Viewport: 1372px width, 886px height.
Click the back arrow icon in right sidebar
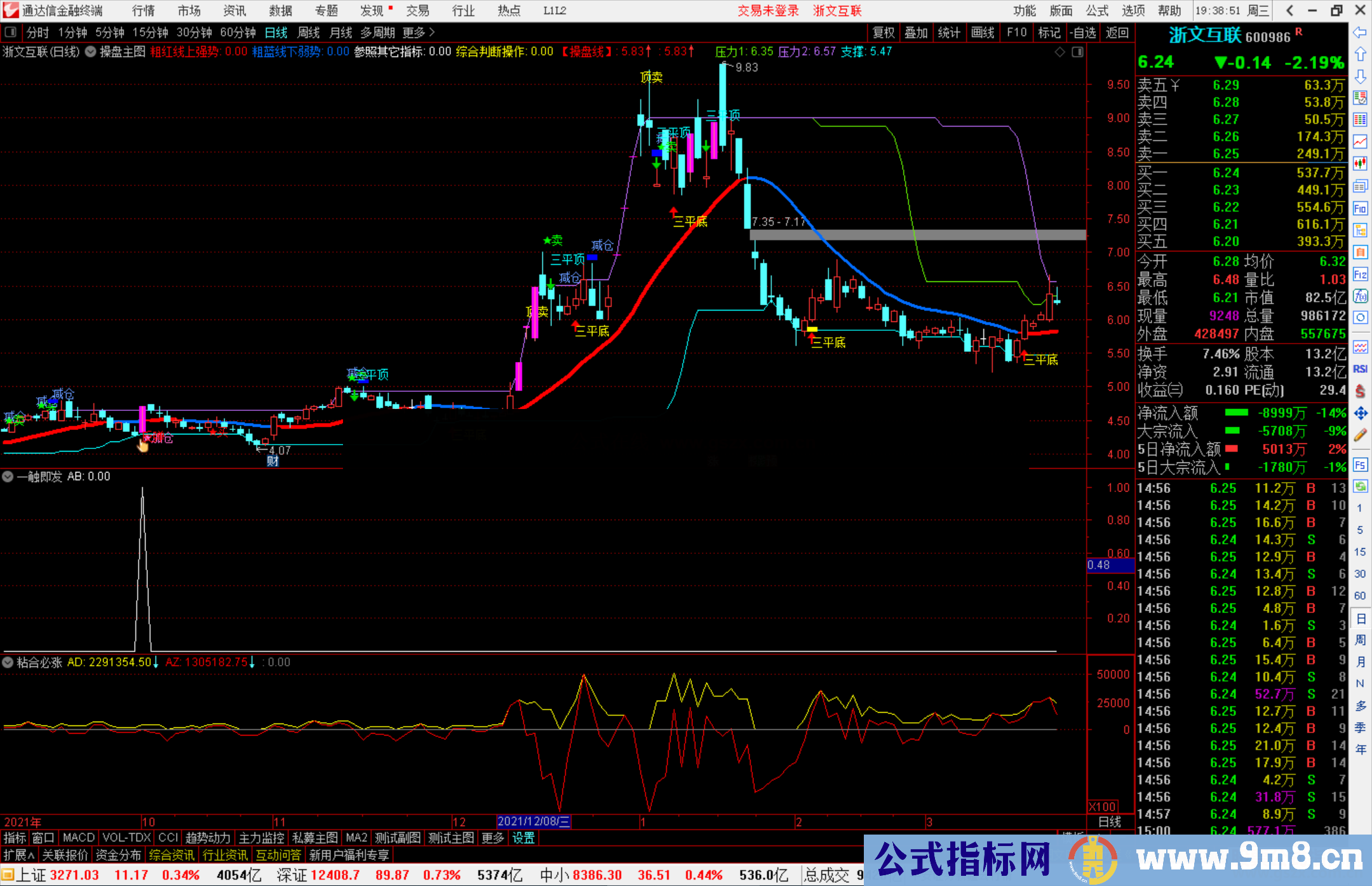(x=1359, y=32)
